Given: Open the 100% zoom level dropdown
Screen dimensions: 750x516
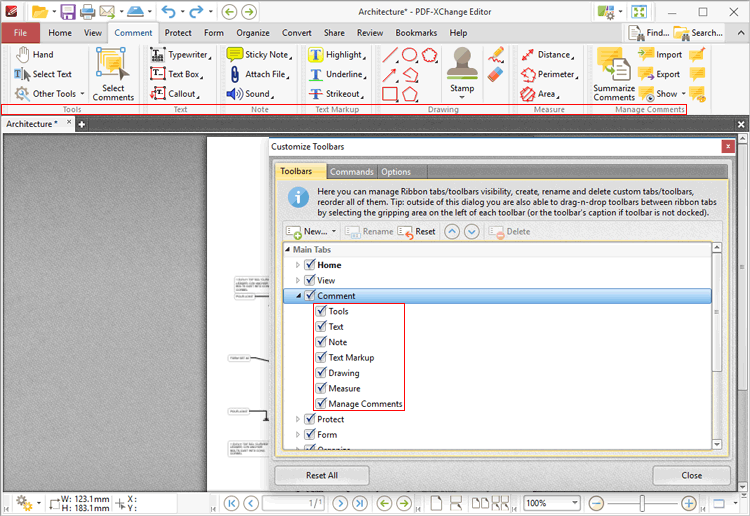Looking at the screenshot, I should click(574, 503).
